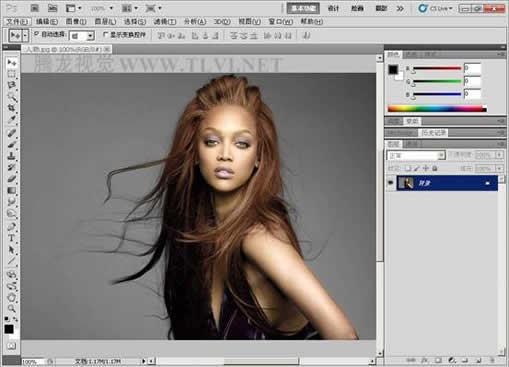509x367 pixels.
Task: Select the Move tool in the toolbox
Action: [12, 62]
